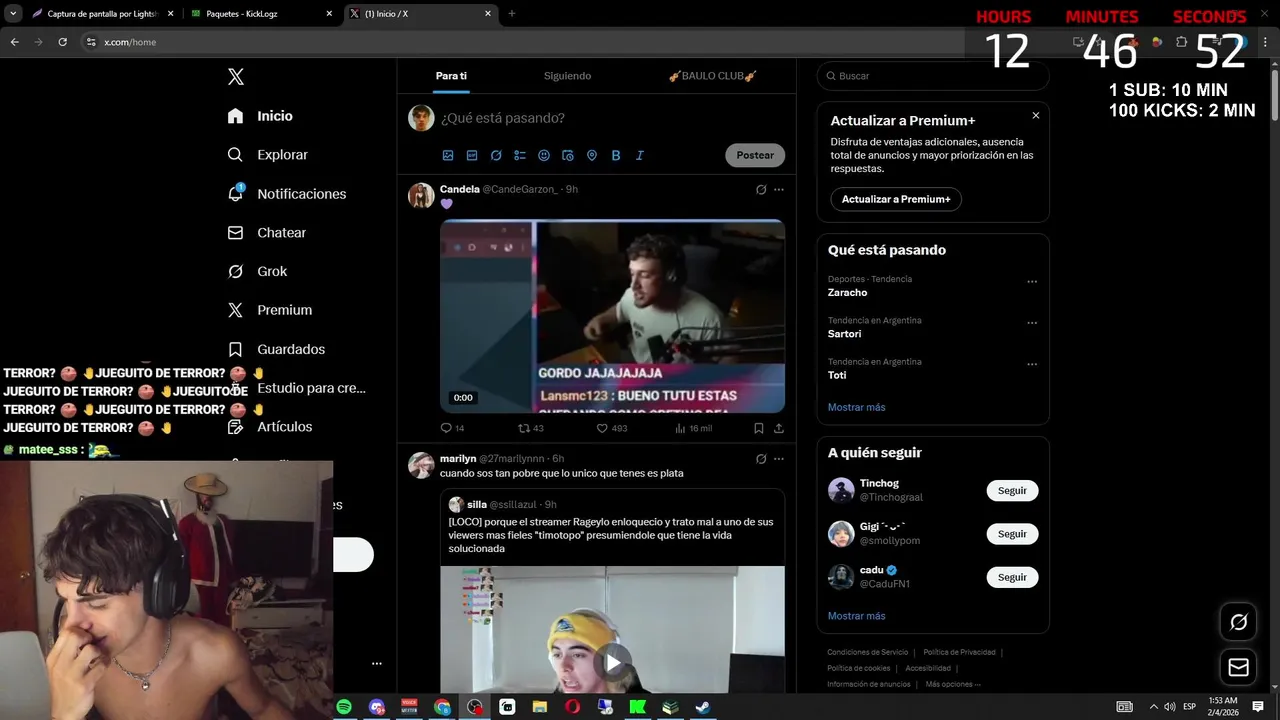This screenshot has width=1280, height=720.
Task: Open floating messages envelope button
Action: pos(1238,667)
